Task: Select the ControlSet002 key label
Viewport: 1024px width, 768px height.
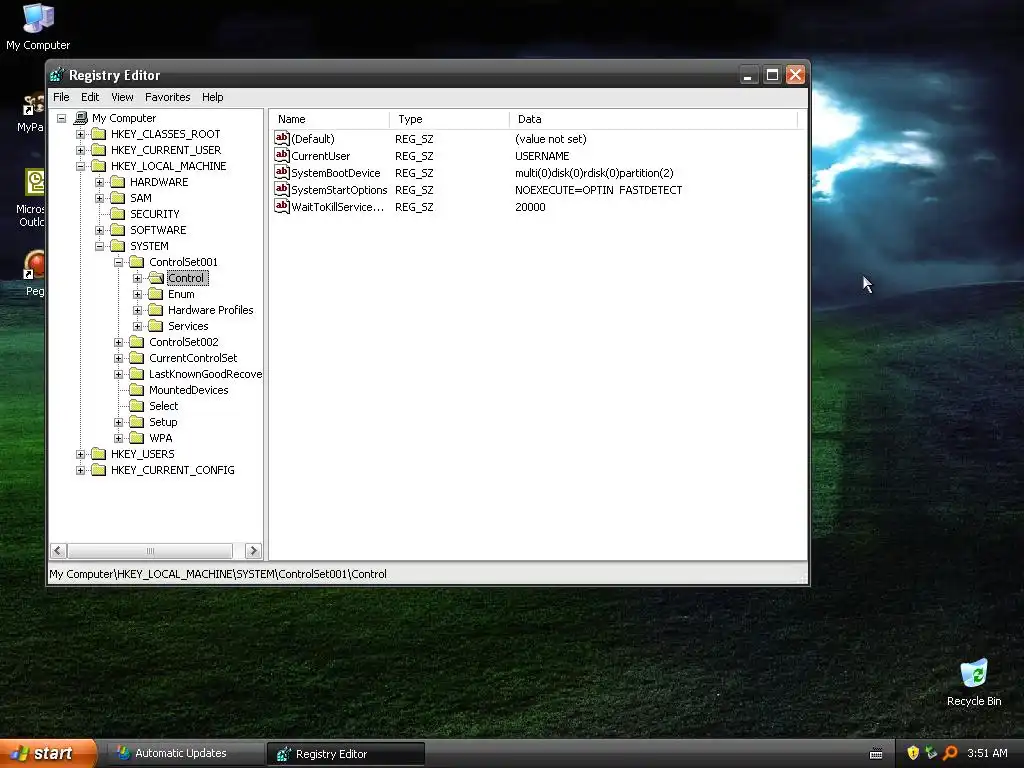Action: pos(184,342)
